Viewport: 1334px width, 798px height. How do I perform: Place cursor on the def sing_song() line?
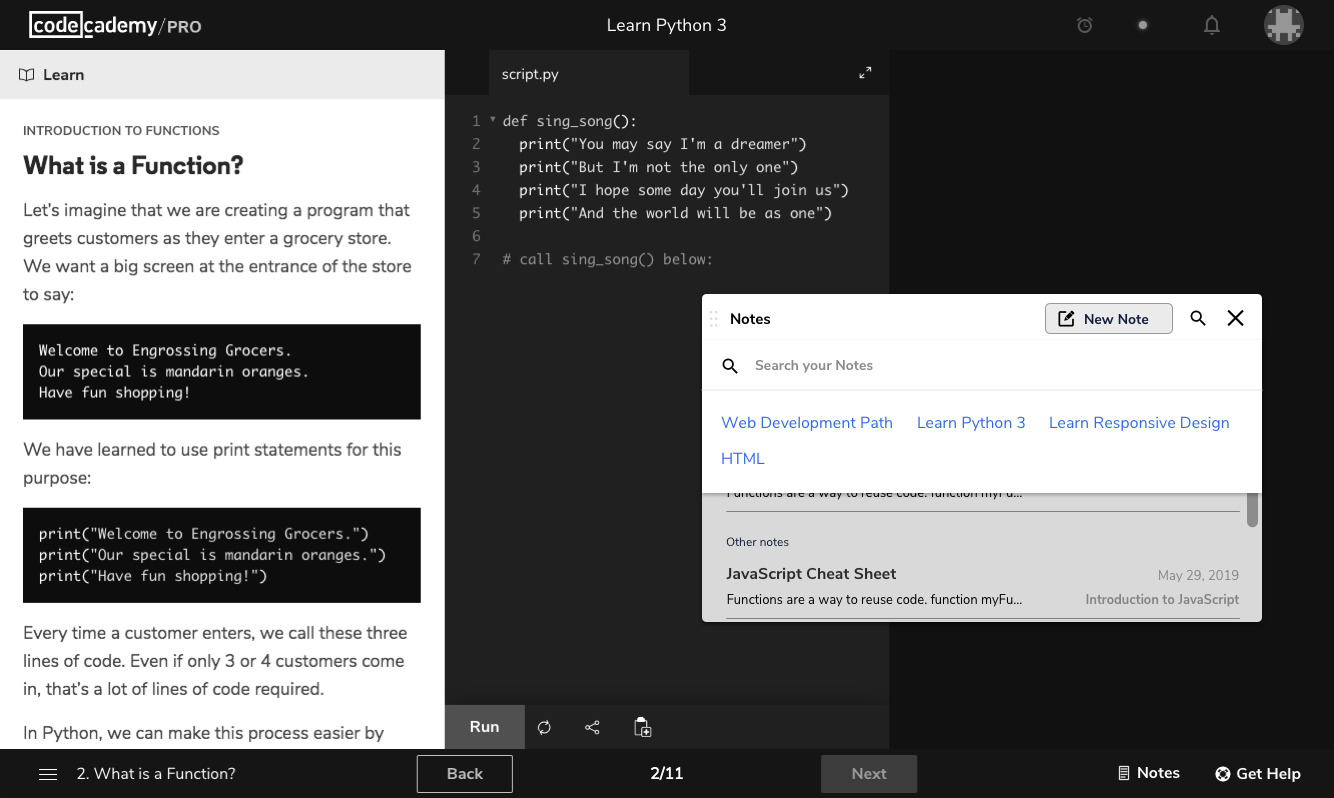click(x=569, y=121)
